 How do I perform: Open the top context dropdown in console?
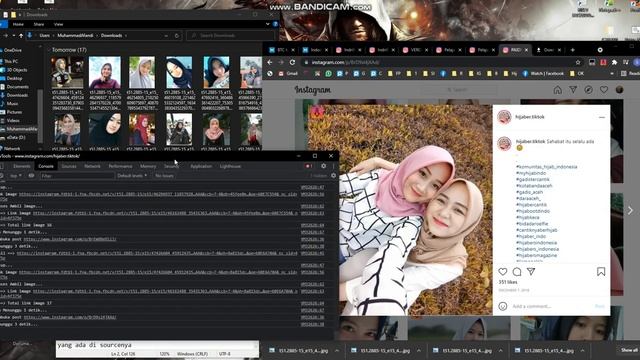tap(16, 176)
